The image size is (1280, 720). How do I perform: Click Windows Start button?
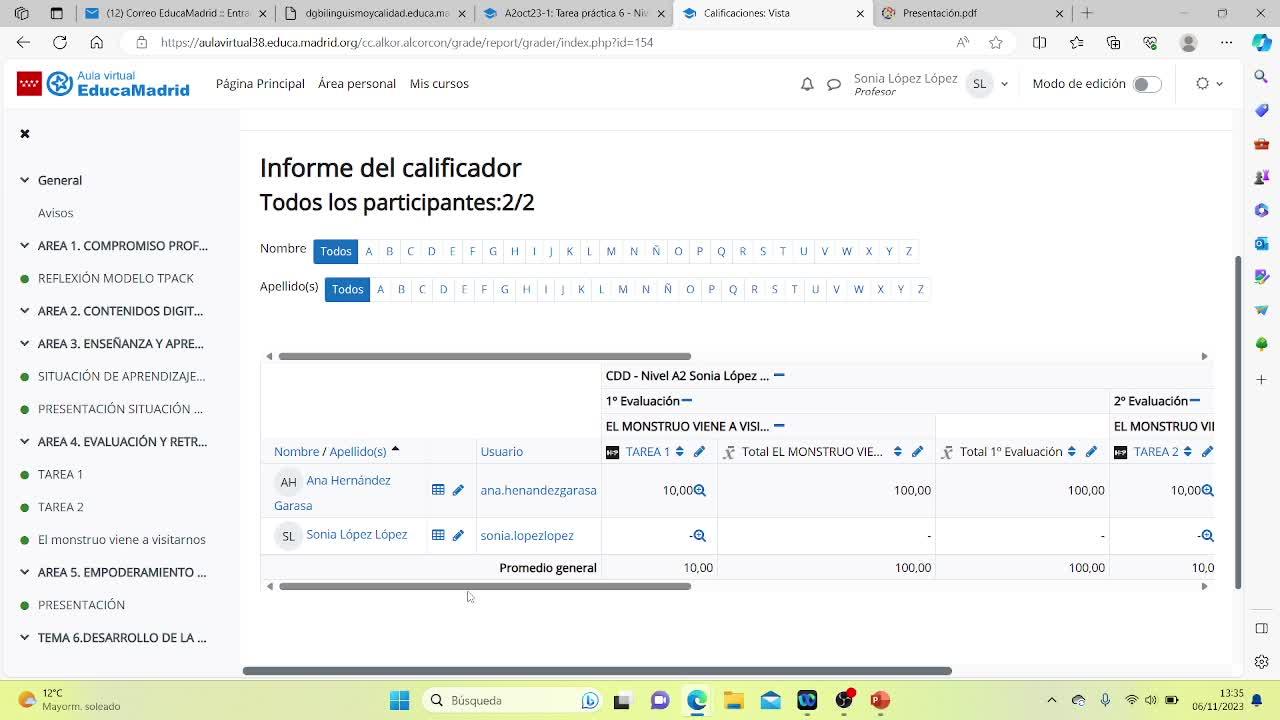click(x=399, y=700)
